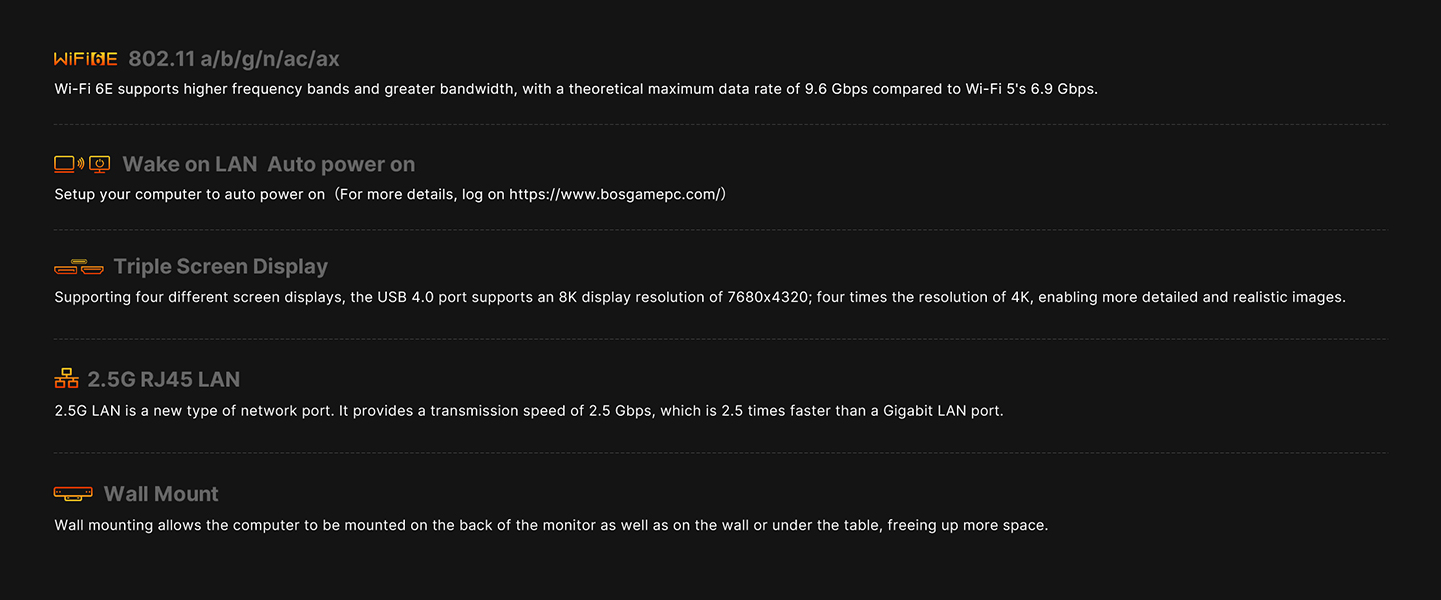1441x600 pixels.
Task: Click the '9.6 Gbps' value in Wi-Fi text
Action: point(836,89)
